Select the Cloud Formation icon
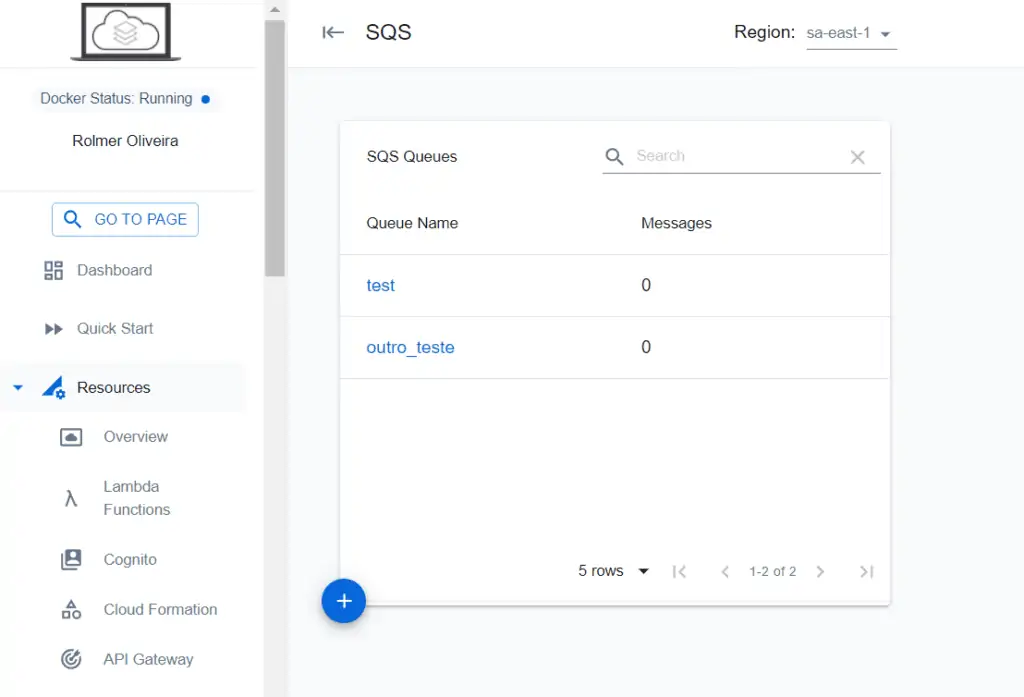Image resolution: width=1024 pixels, height=697 pixels. coord(70,609)
